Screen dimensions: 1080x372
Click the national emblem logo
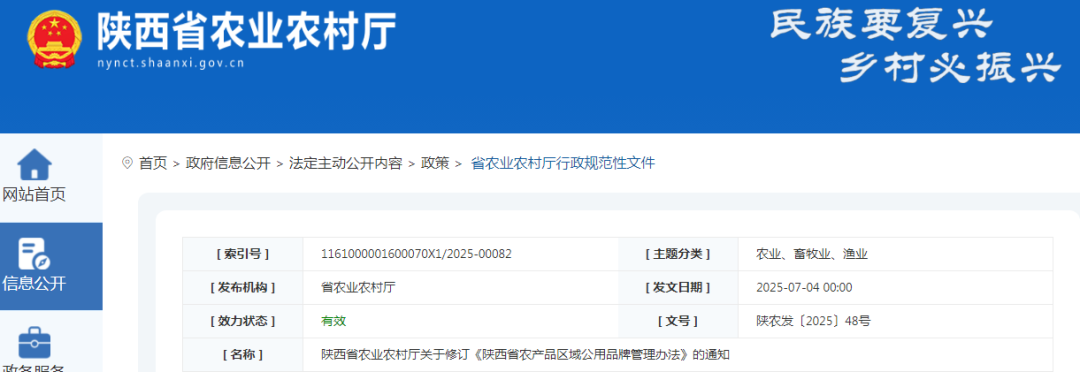click(x=54, y=39)
